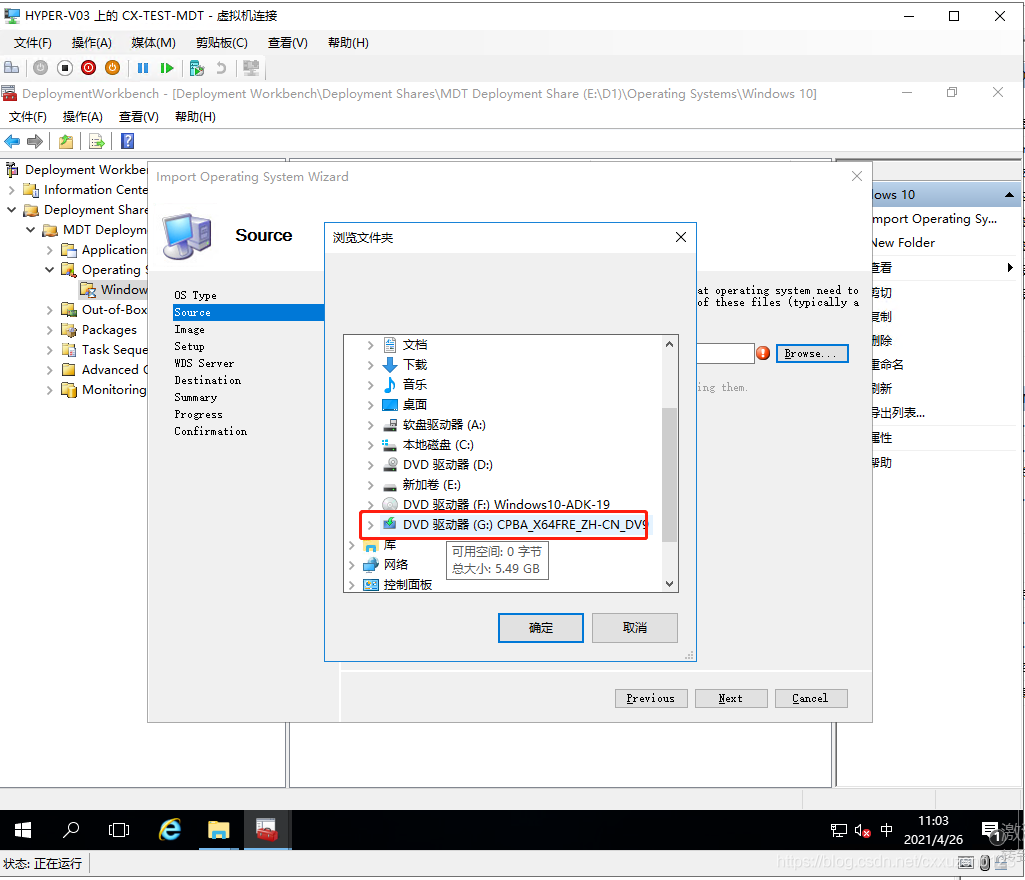
Task: Click the wizard's Cancel button
Action: coord(811,699)
